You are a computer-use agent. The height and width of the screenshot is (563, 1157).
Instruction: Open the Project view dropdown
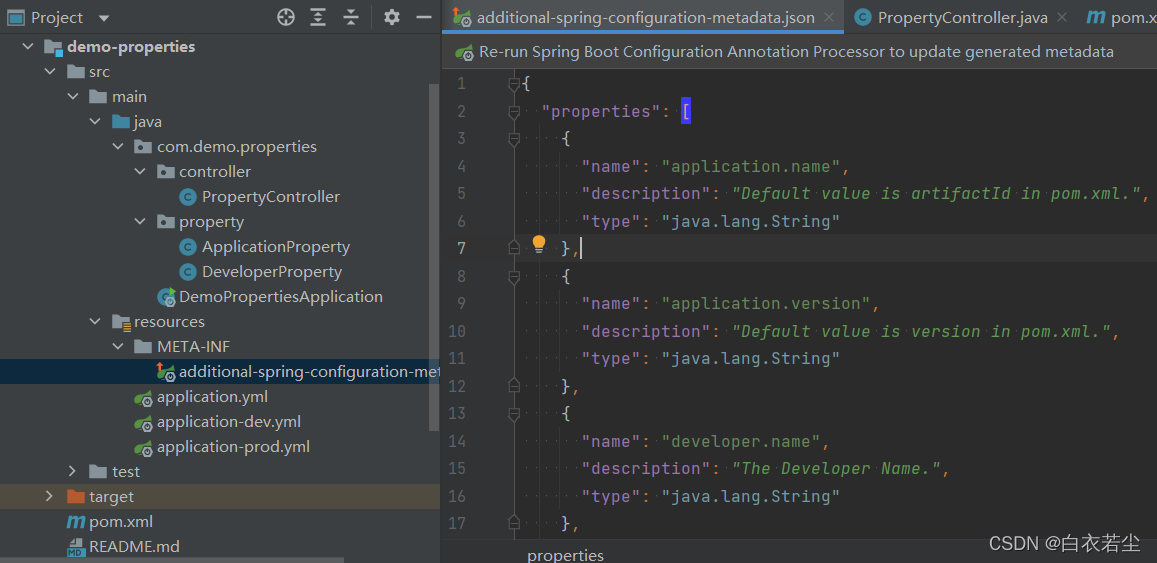click(103, 18)
